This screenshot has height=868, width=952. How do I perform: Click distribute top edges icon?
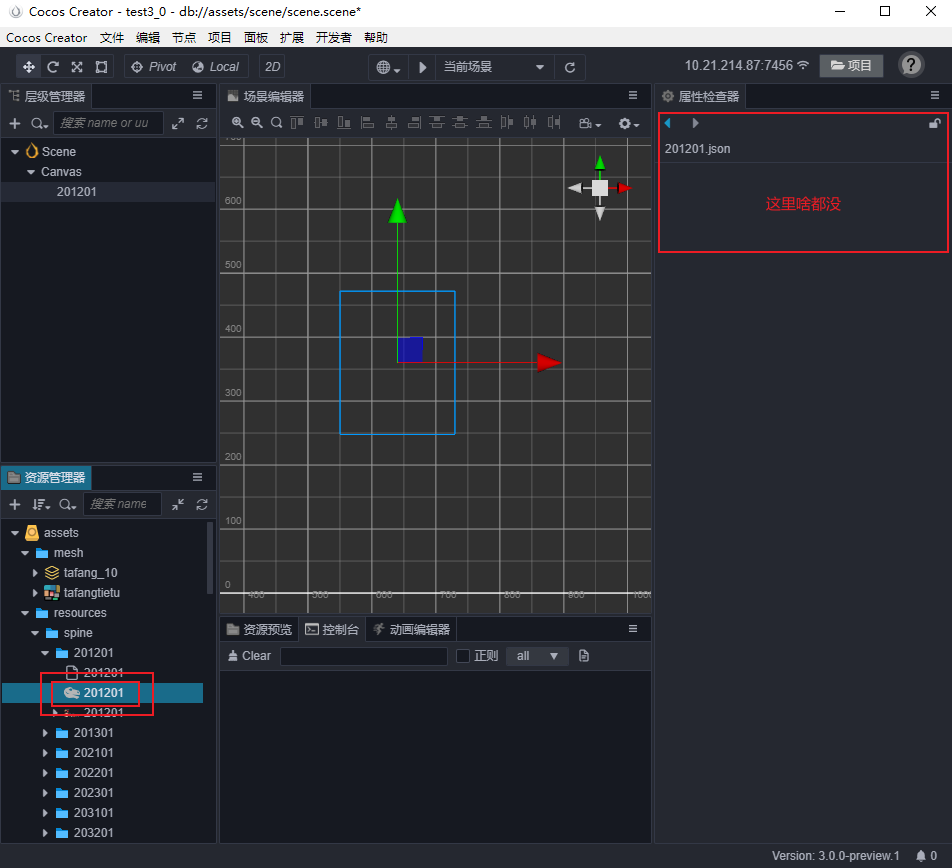point(437,123)
